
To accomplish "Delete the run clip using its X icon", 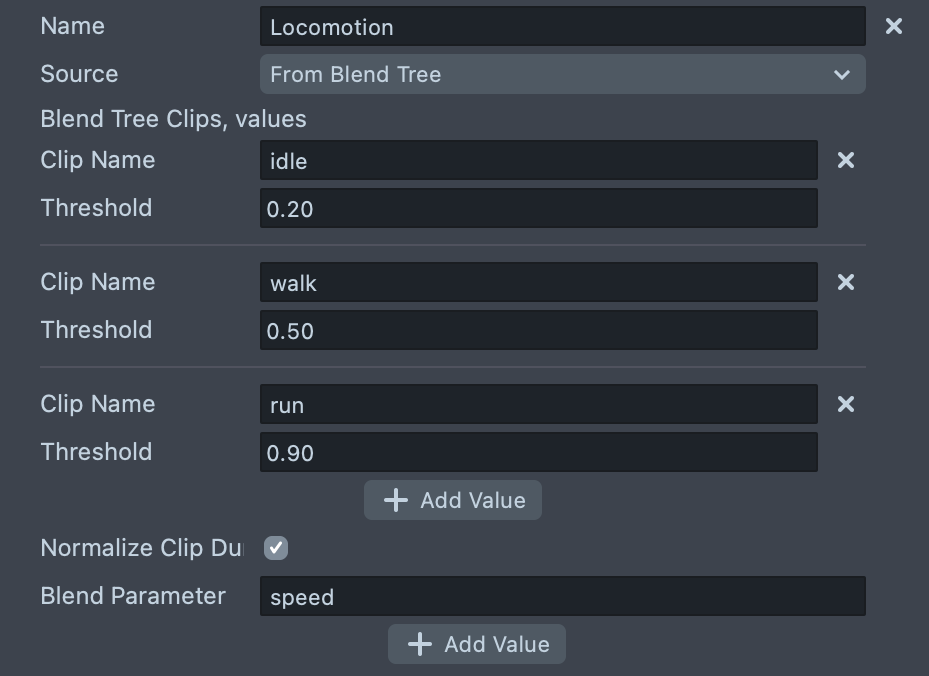I will [x=846, y=405].
